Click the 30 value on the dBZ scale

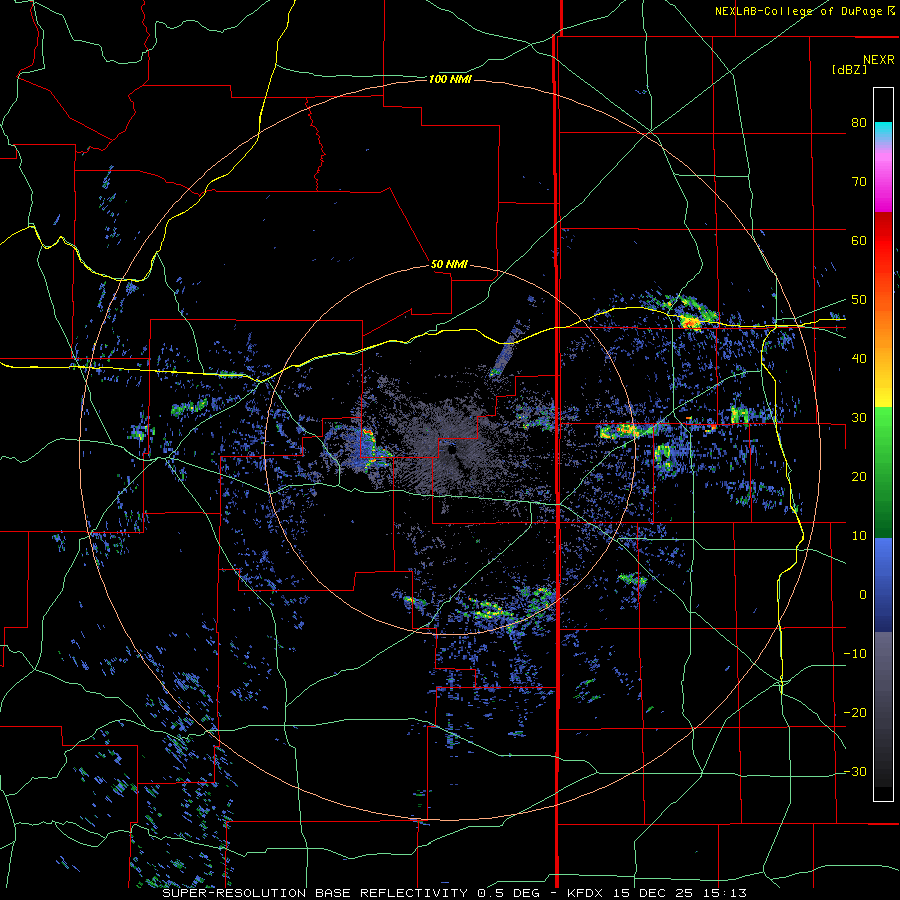click(x=859, y=418)
